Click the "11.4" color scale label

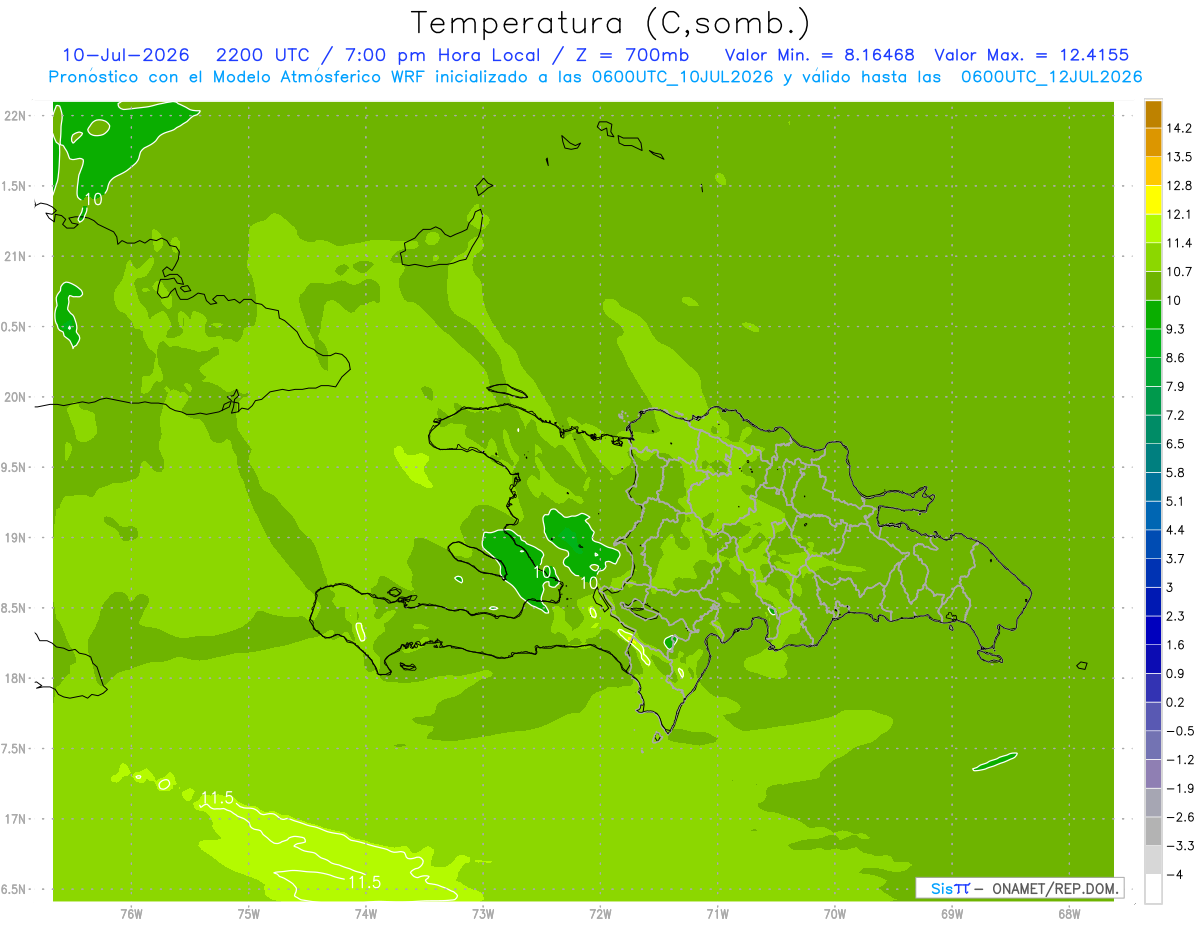tap(1179, 243)
